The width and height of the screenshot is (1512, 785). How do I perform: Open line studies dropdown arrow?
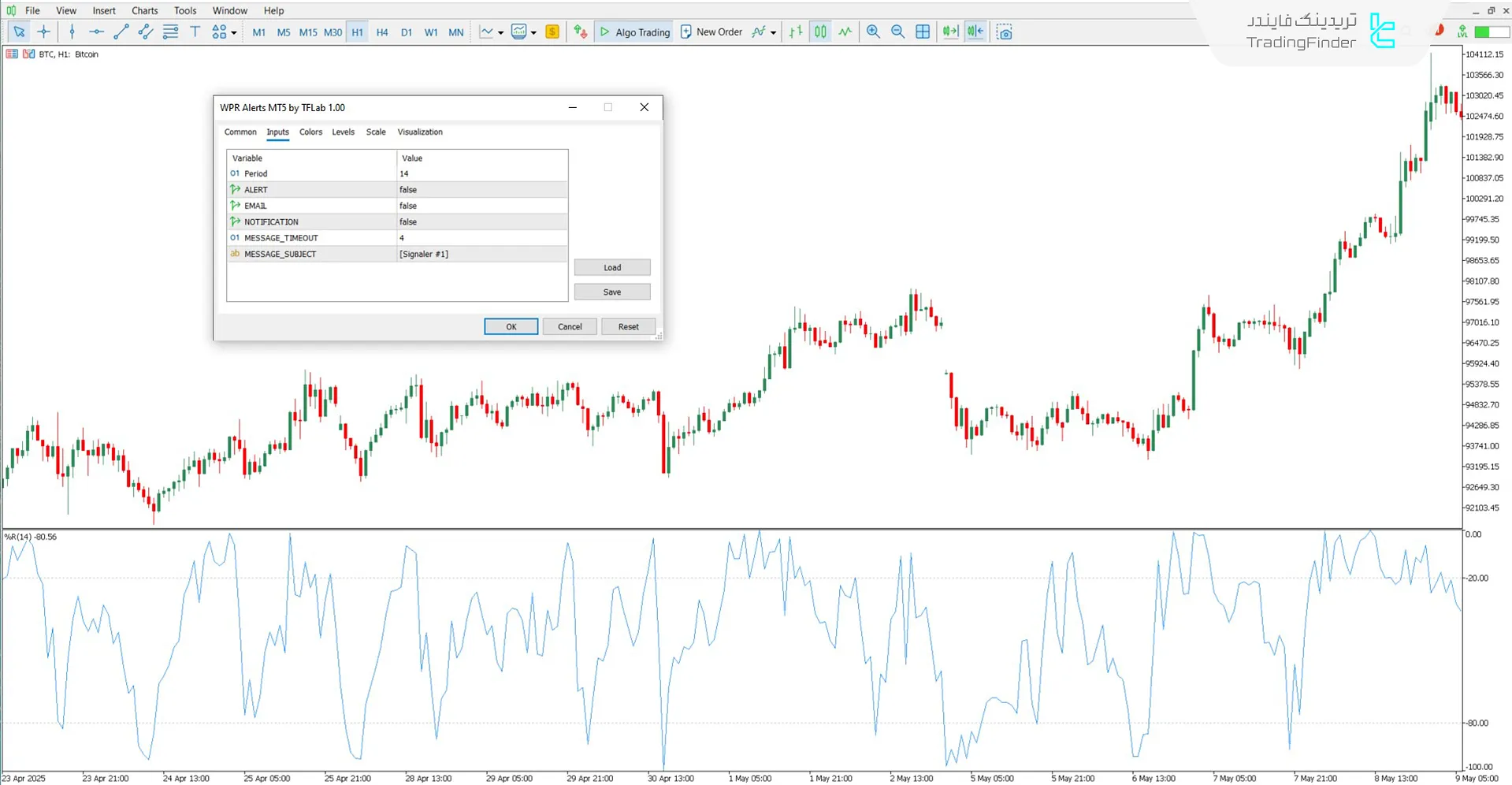(x=501, y=32)
